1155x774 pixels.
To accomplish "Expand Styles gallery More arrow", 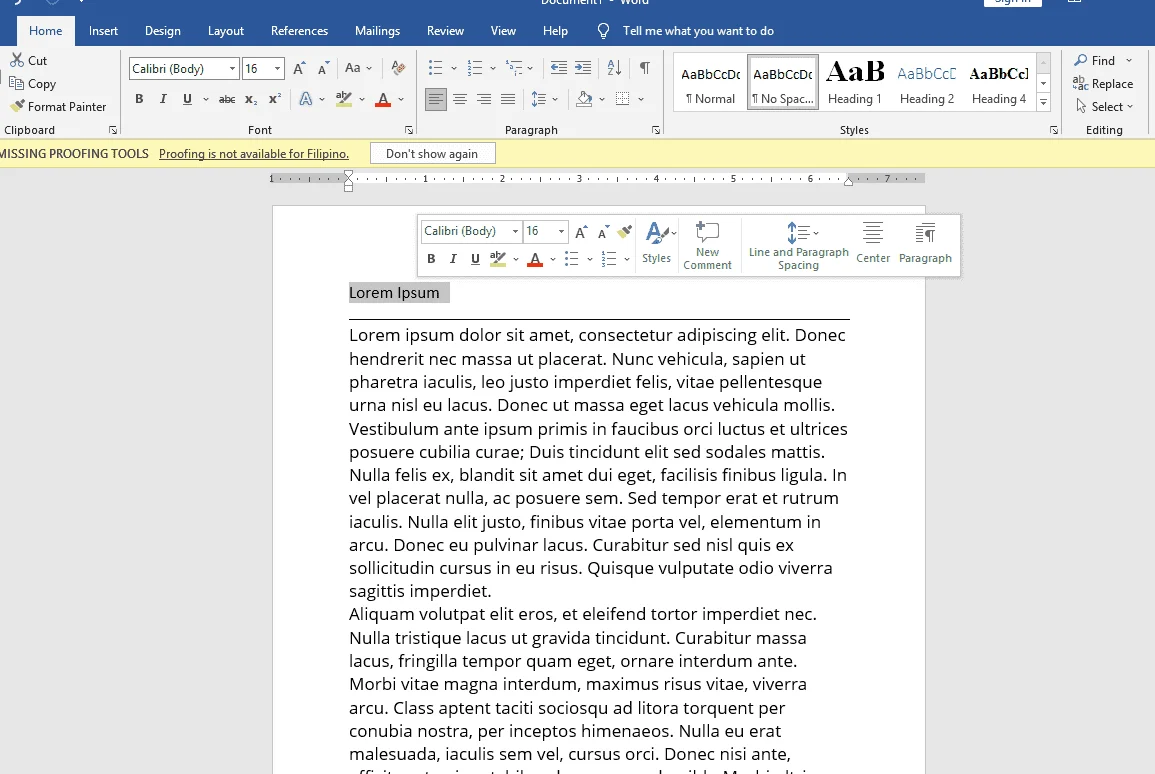I will click(1044, 102).
